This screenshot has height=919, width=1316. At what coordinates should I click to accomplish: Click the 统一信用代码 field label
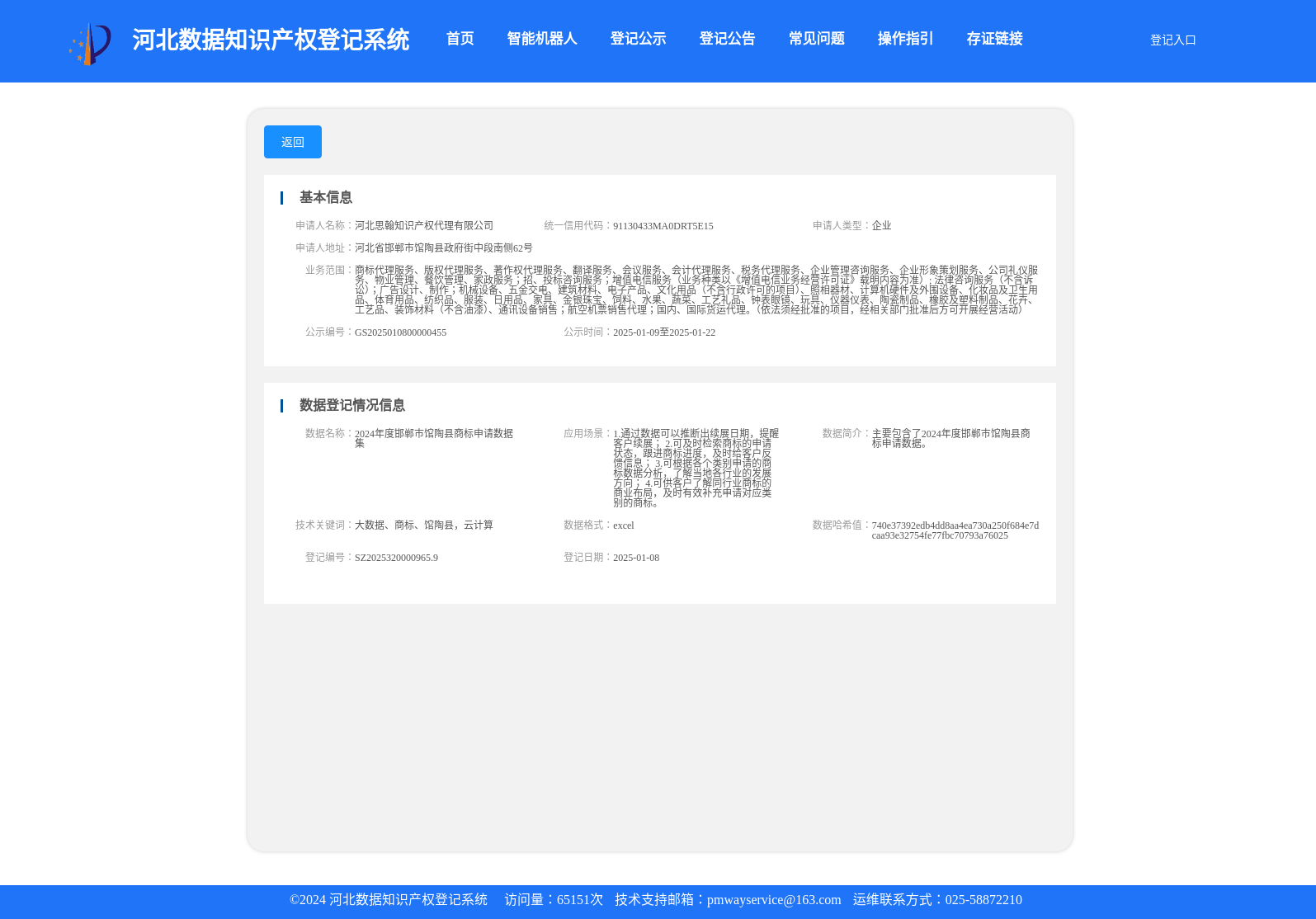[x=578, y=225]
